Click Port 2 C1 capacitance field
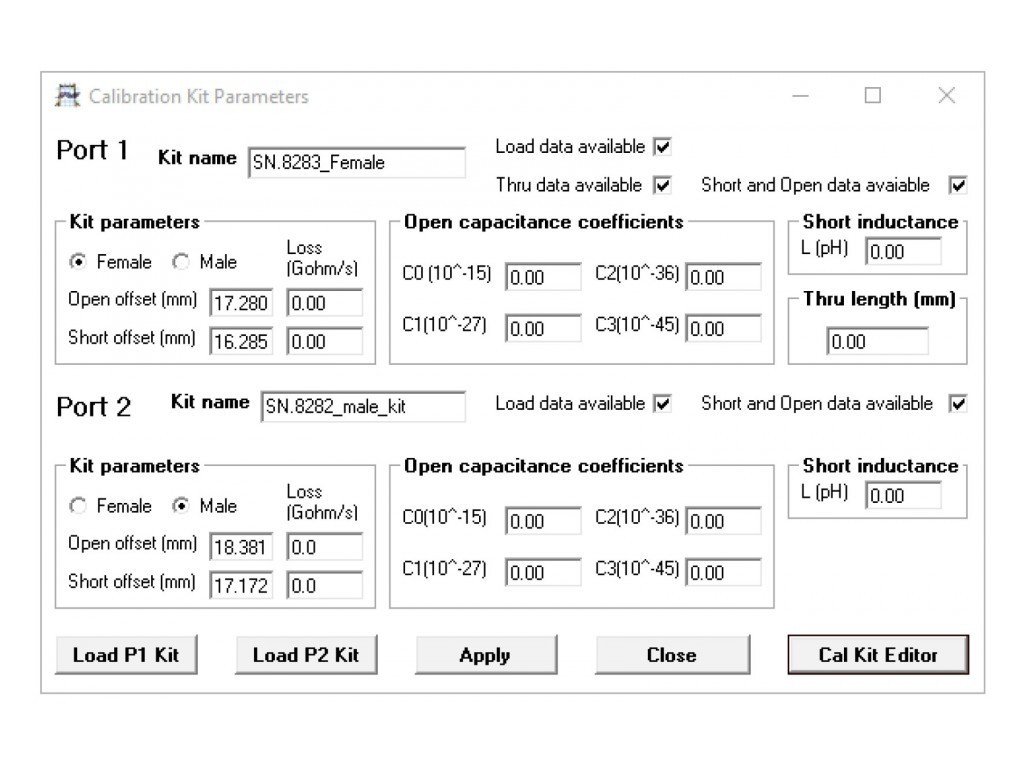This screenshot has width=1024, height=768. click(543, 573)
